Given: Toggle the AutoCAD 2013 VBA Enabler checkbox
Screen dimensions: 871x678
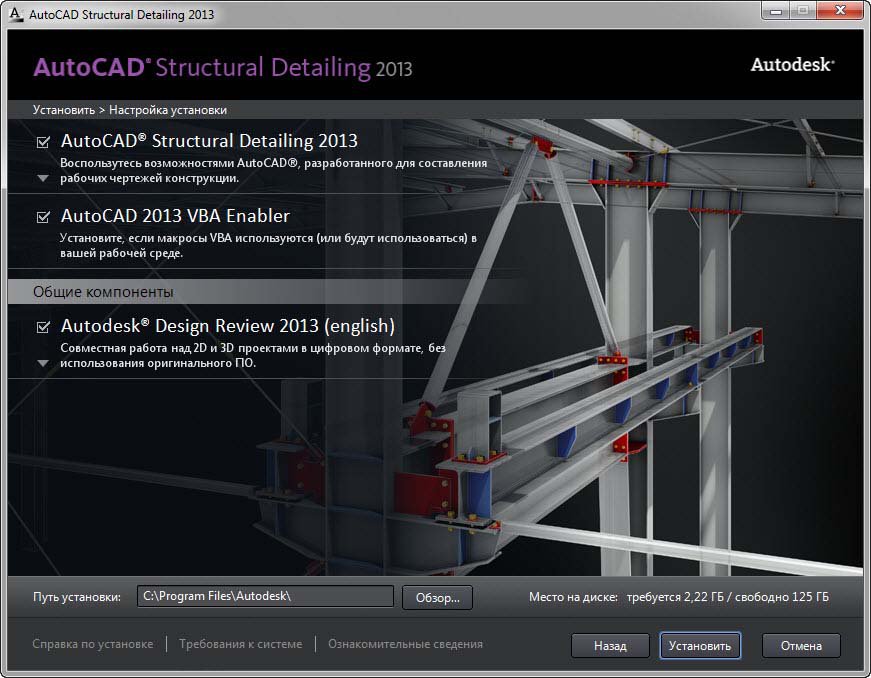Looking at the screenshot, I should pyautogui.click(x=43, y=216).
